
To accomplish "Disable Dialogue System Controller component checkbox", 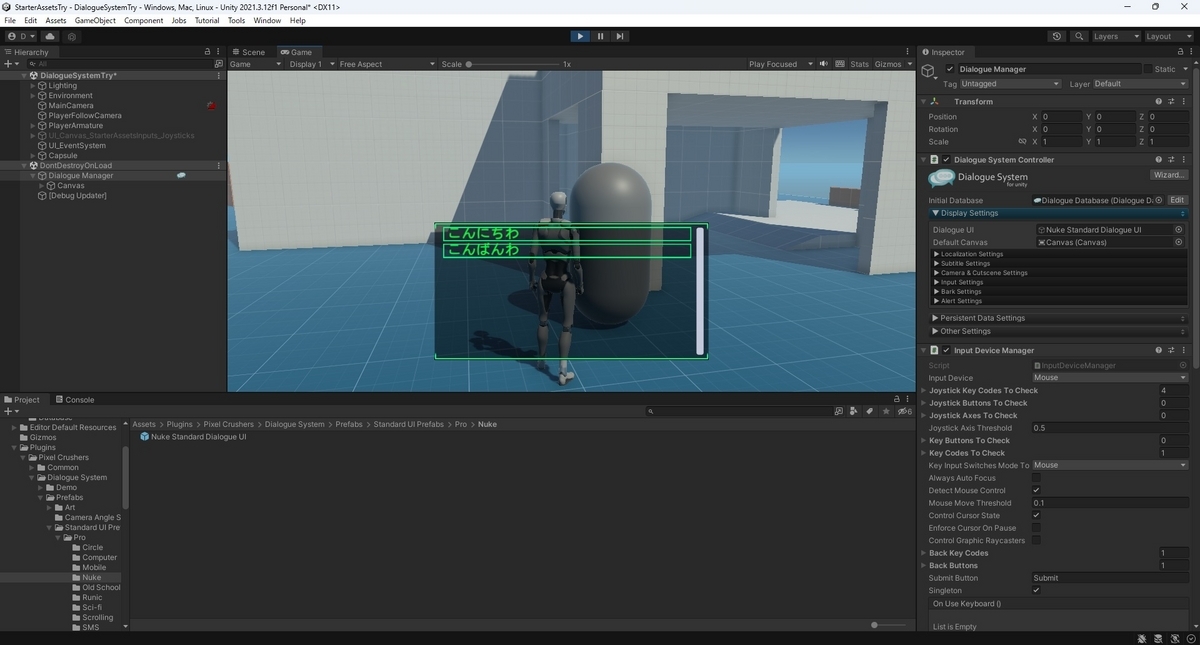I will coord(946,159).
